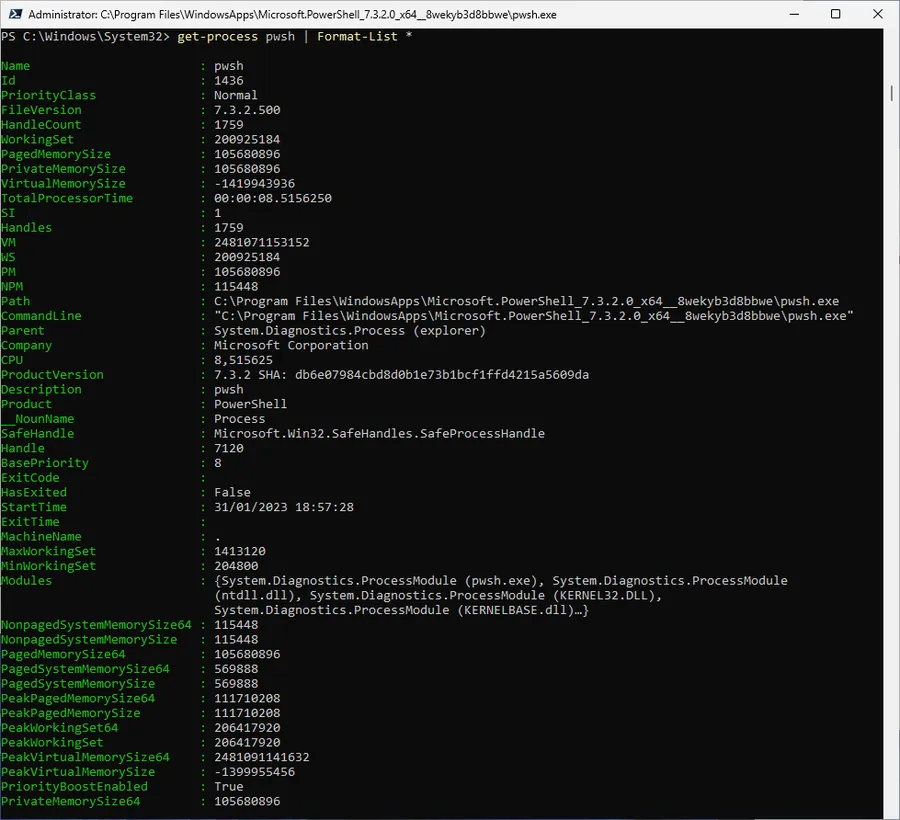Click NPM value 115448

(x=236, y=287)
